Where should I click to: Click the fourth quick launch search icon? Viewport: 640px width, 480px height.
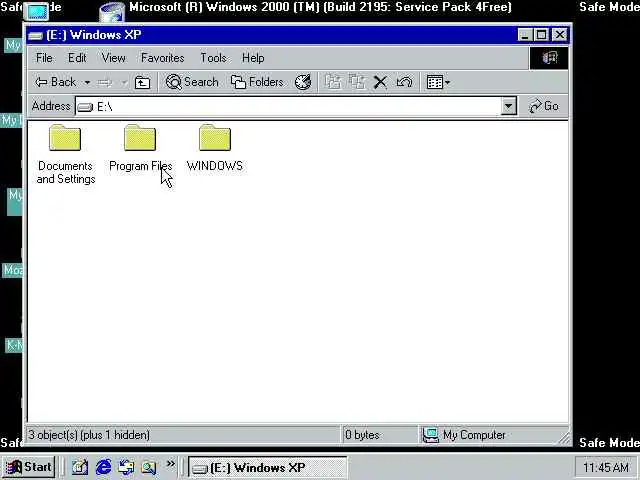click(x=149, y=467)
